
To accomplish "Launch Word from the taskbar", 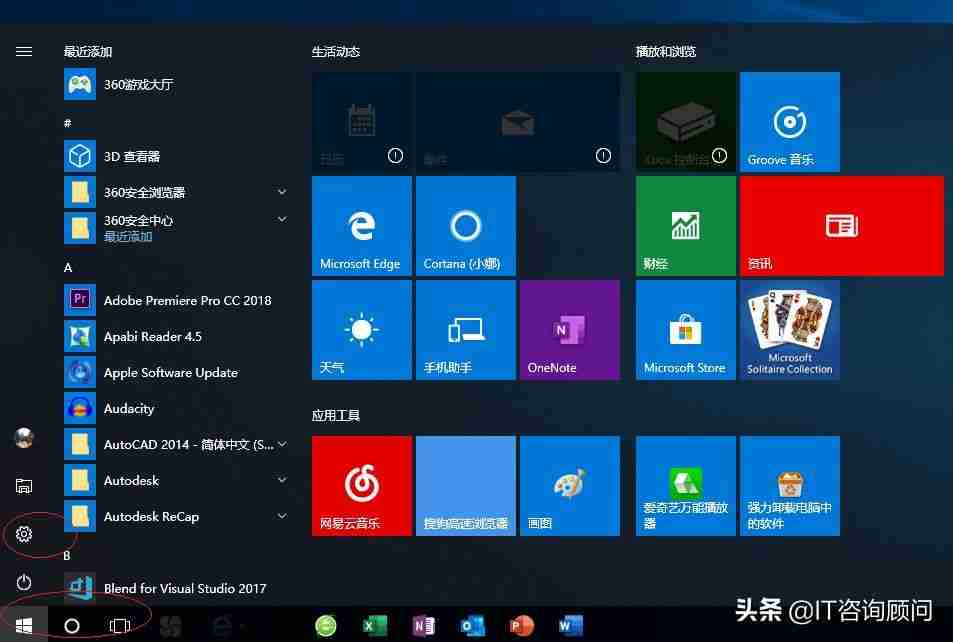I will click(x=570, y=626).
